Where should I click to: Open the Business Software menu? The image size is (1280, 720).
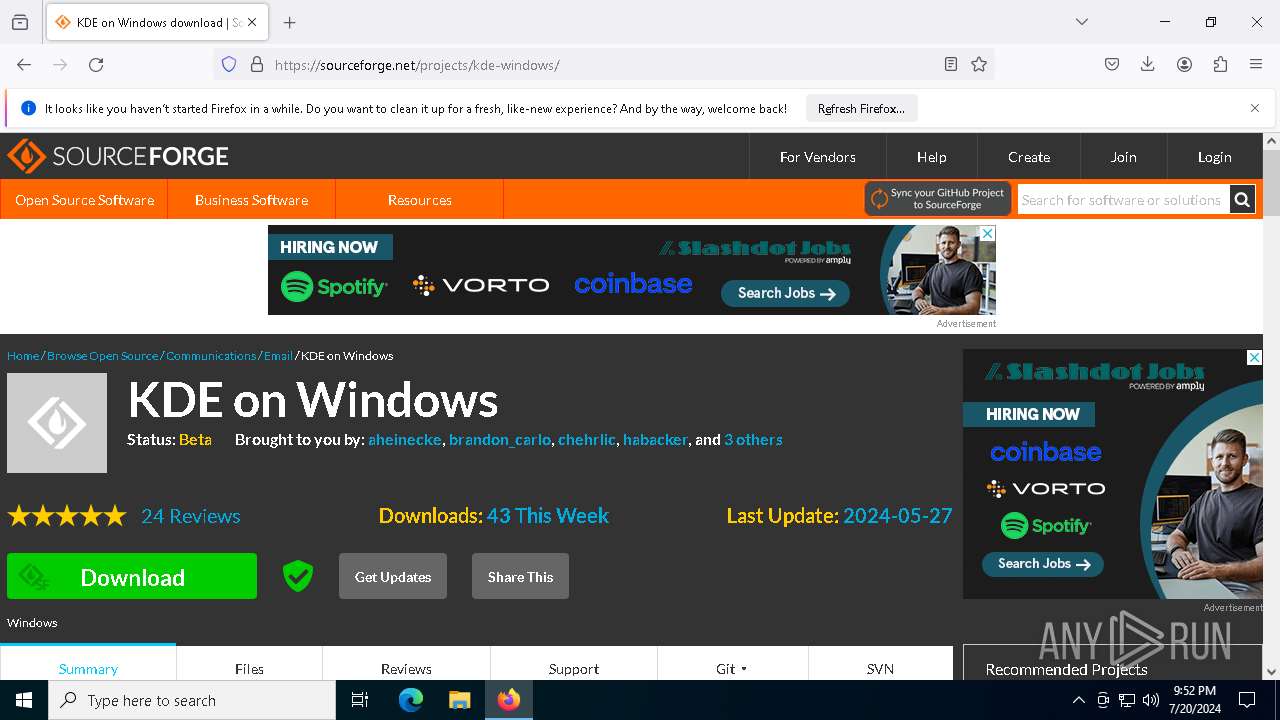[x=251, y=200]
